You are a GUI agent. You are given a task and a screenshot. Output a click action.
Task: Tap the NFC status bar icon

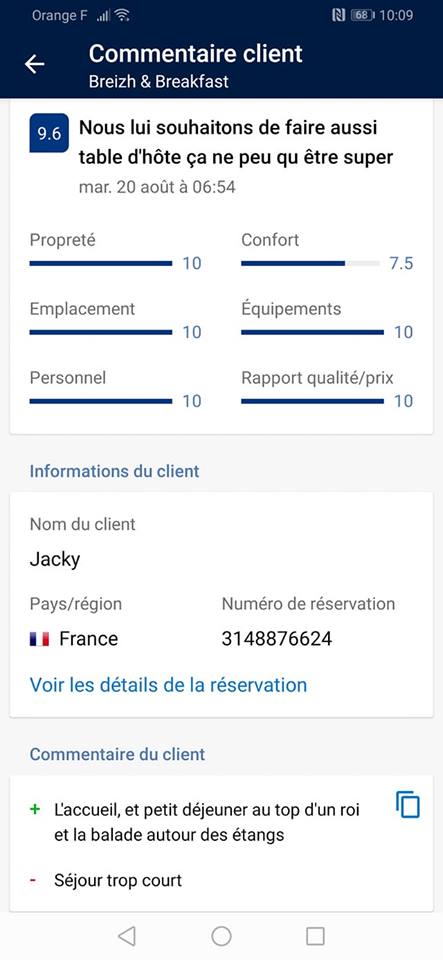pos(338,15)
